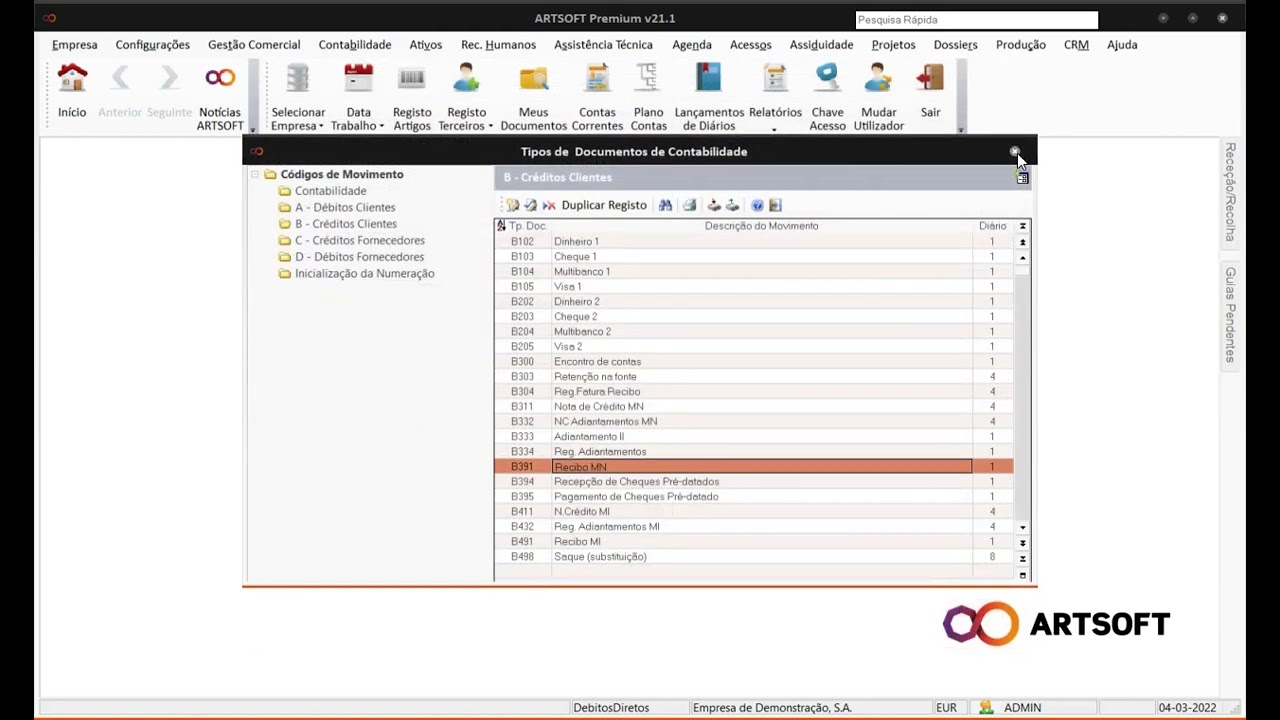This screenshot has width=1280, height=720.
Task: Sort by Diário column header
Action: [992, 226]
